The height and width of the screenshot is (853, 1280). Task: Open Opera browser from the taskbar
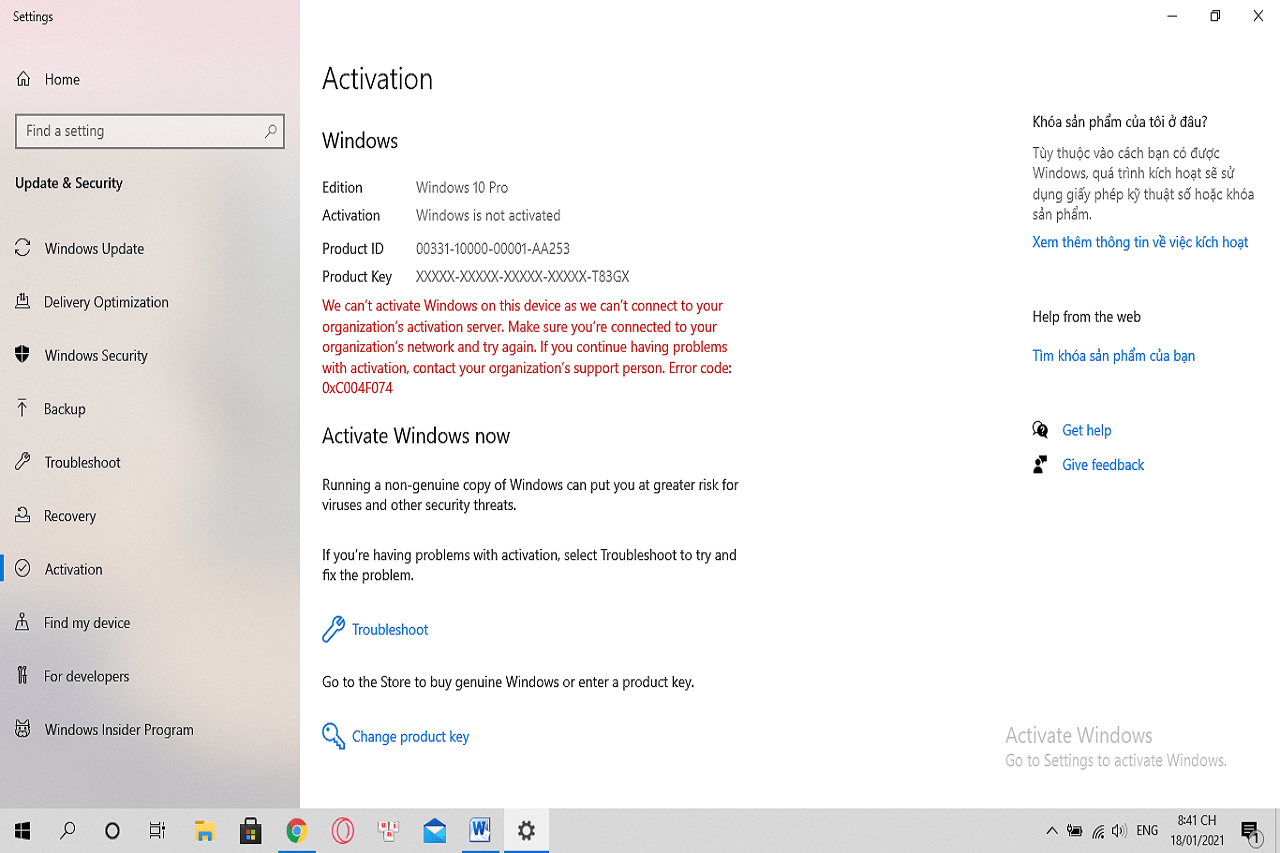tap(342, 830)
